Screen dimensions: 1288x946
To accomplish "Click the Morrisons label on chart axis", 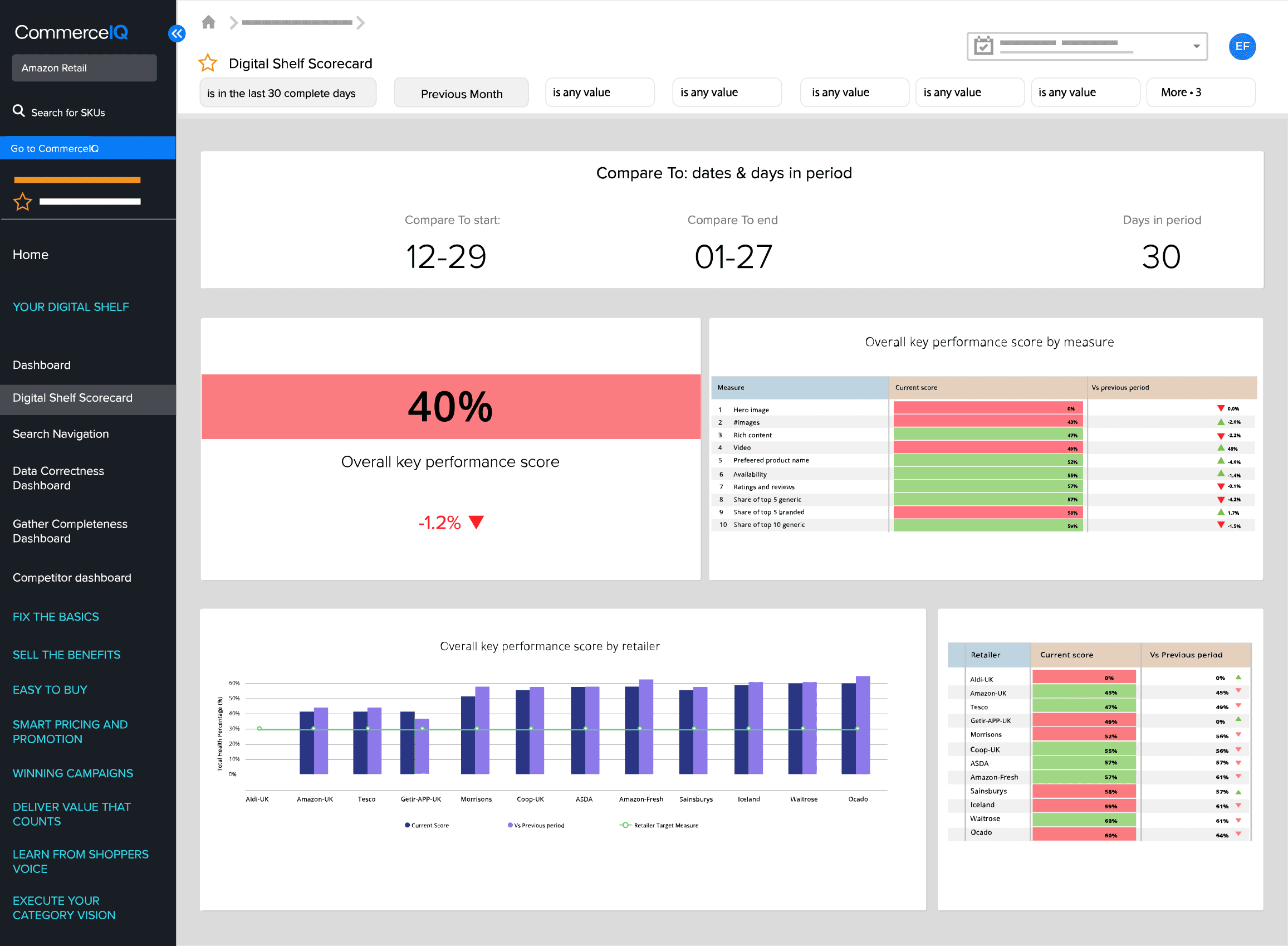I will [476, 799].
